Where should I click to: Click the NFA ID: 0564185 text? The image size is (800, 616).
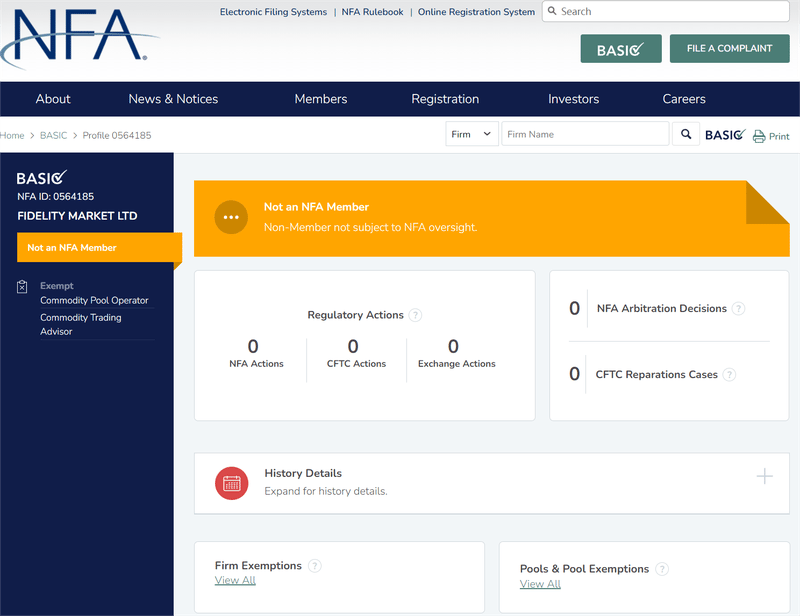(56, 196)
